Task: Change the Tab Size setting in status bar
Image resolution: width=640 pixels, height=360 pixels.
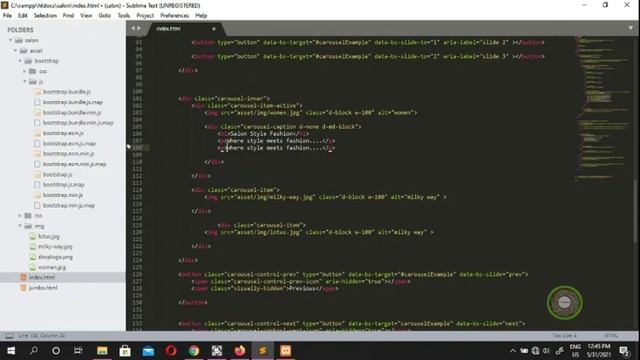Action: coord(564,336)
